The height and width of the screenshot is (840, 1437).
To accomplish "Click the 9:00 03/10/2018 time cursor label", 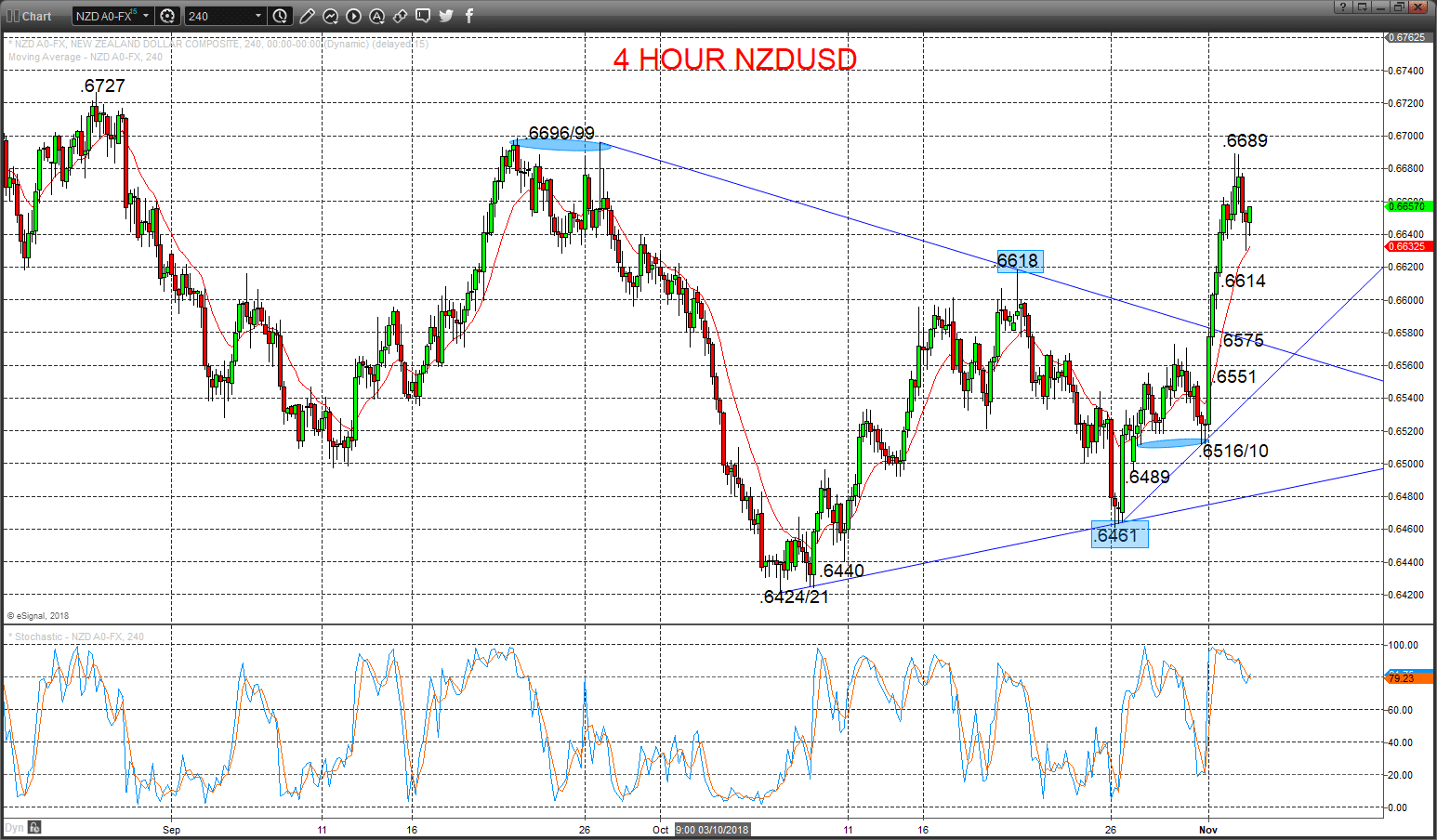I will [712, 830].
